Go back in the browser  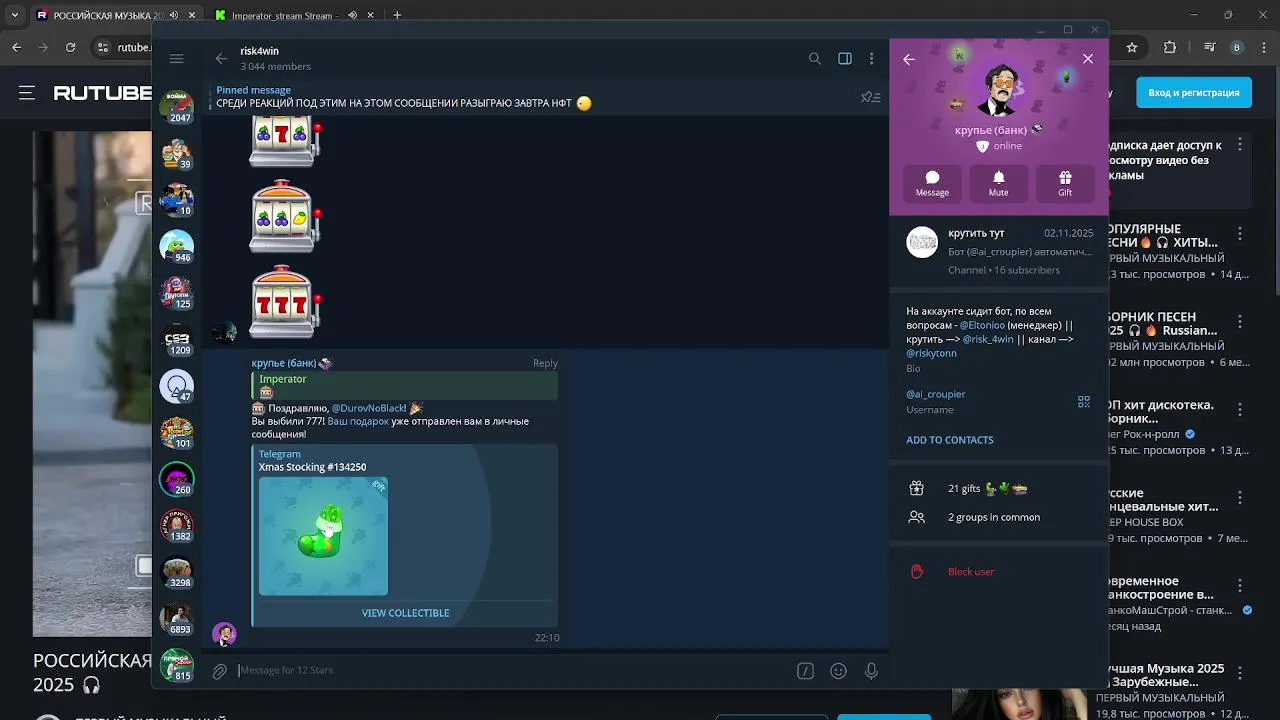16,47
